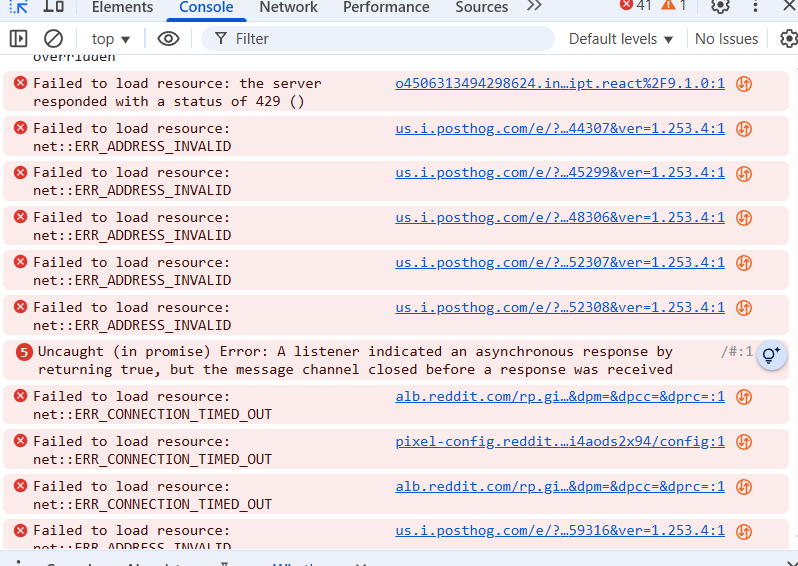798x566 pixels.
Task: Click orange icon on the status 429 row
Action: tap(744, 84)
